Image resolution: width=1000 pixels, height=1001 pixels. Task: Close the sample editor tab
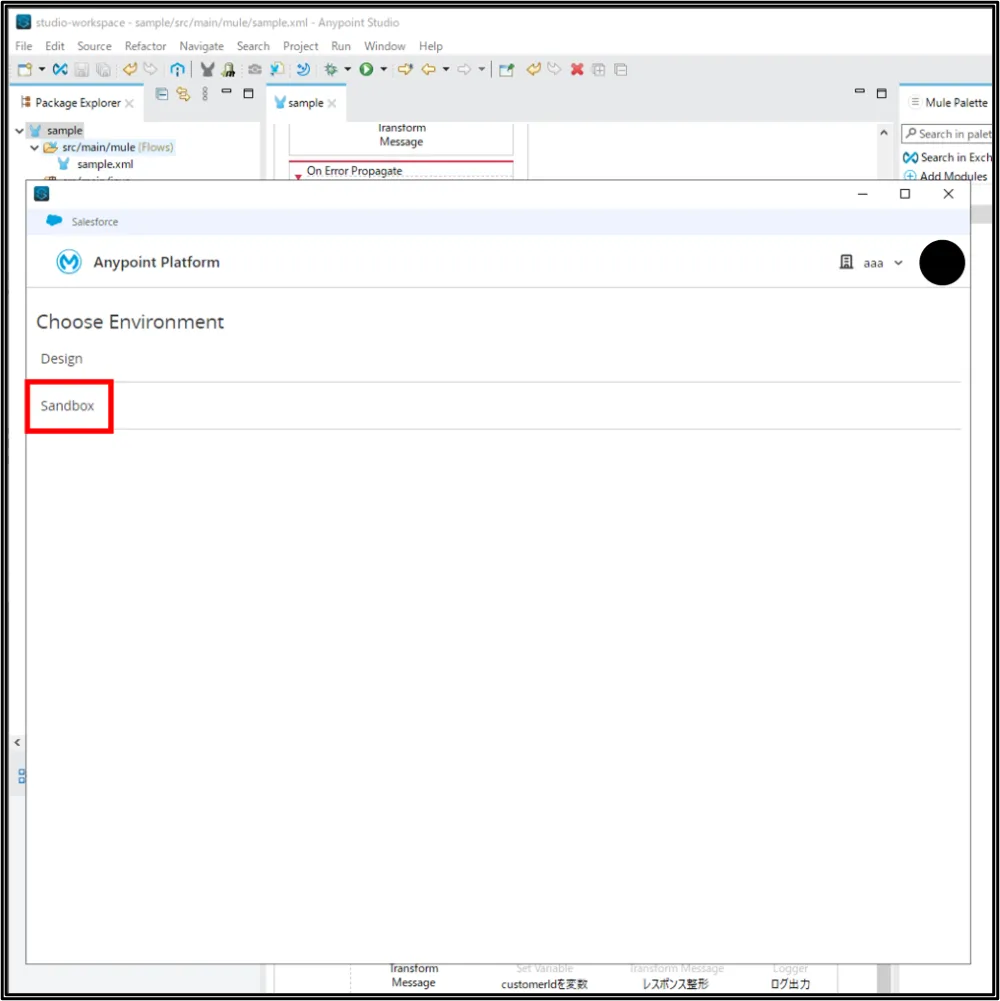click(x=332, y=103)
